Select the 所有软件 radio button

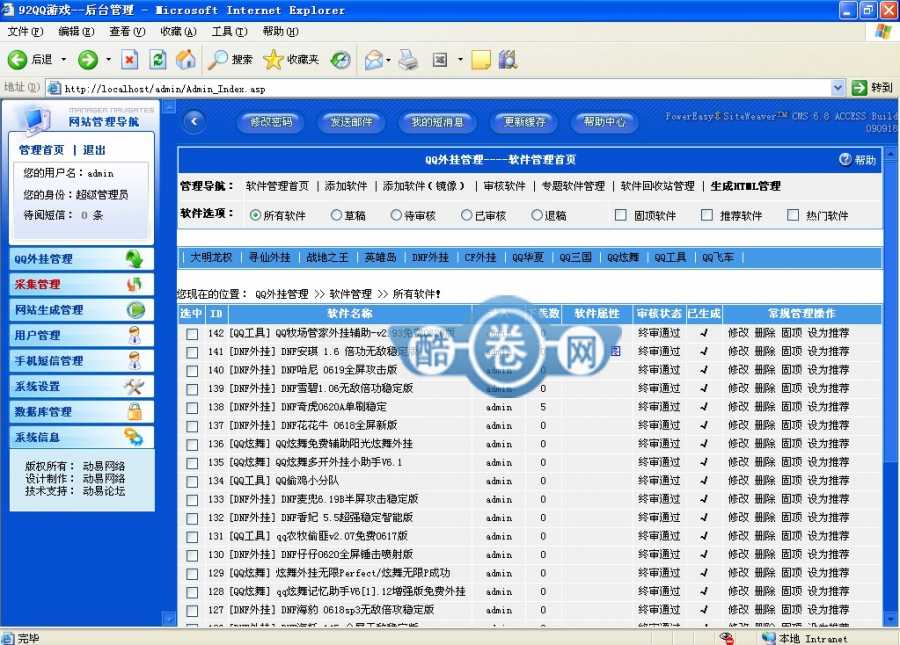[x=255, y=215]
